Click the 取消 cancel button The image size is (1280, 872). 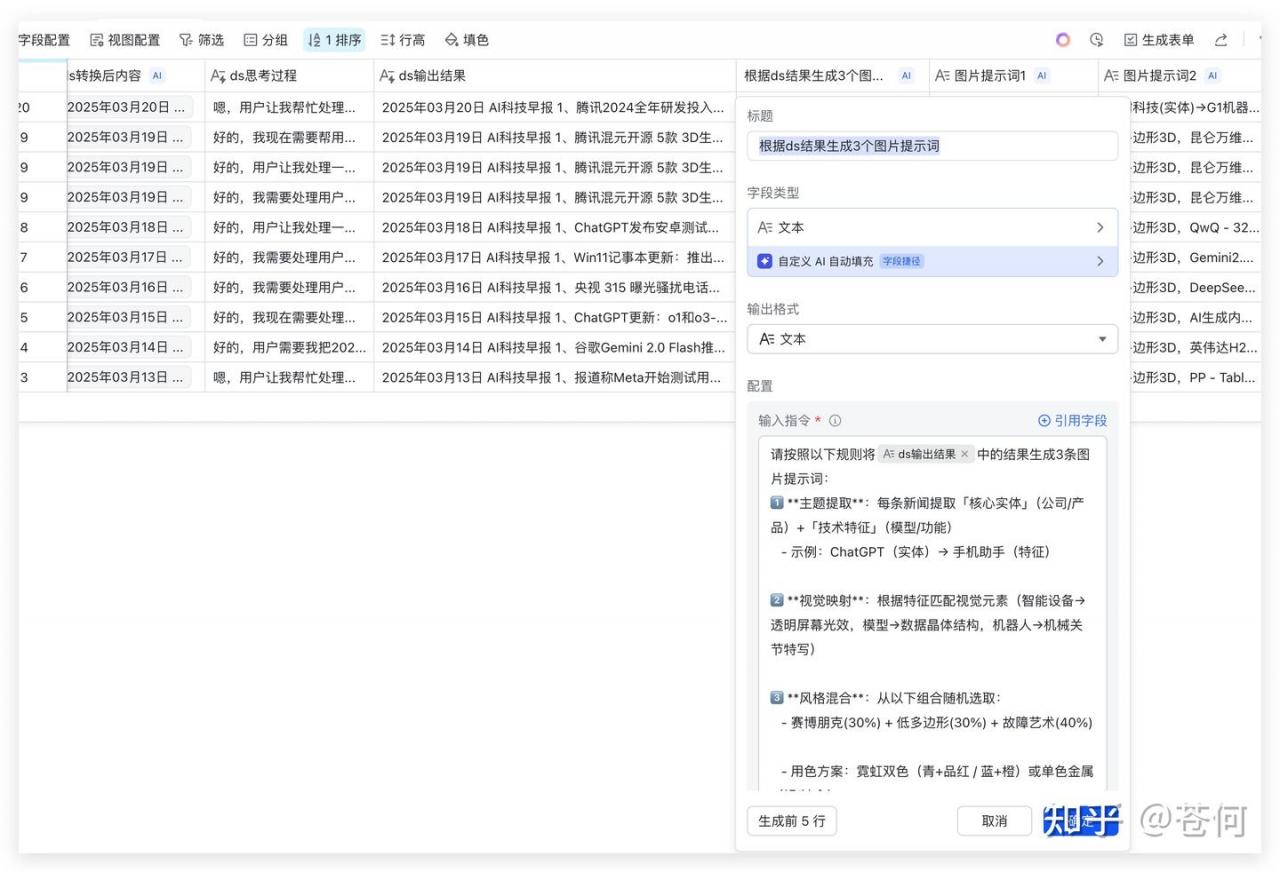pos(994,821)
